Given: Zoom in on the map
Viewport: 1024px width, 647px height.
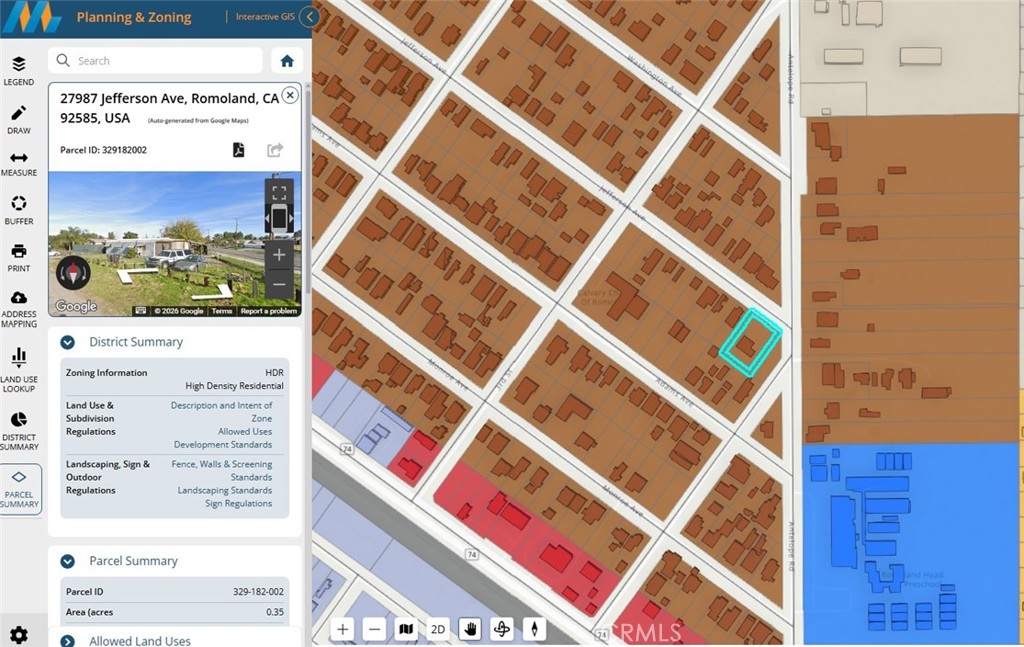Looking at the screenshot, I should tap(343, 629).
